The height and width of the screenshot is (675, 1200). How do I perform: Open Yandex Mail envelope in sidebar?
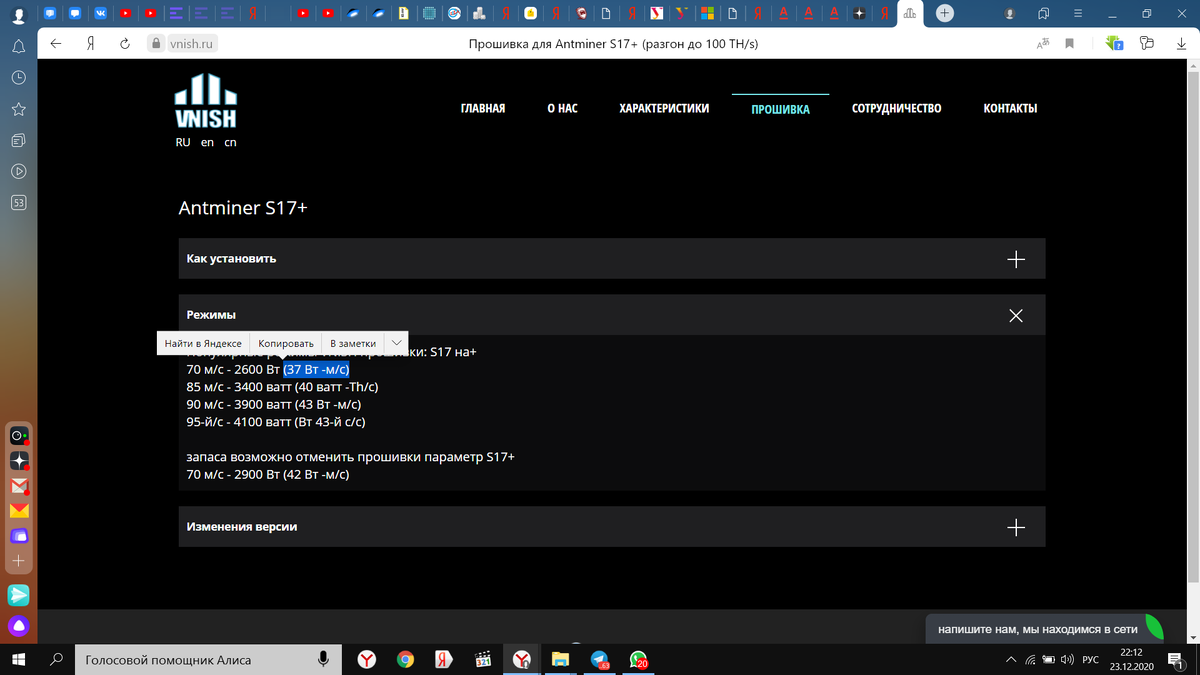click(x=19, y=511)
